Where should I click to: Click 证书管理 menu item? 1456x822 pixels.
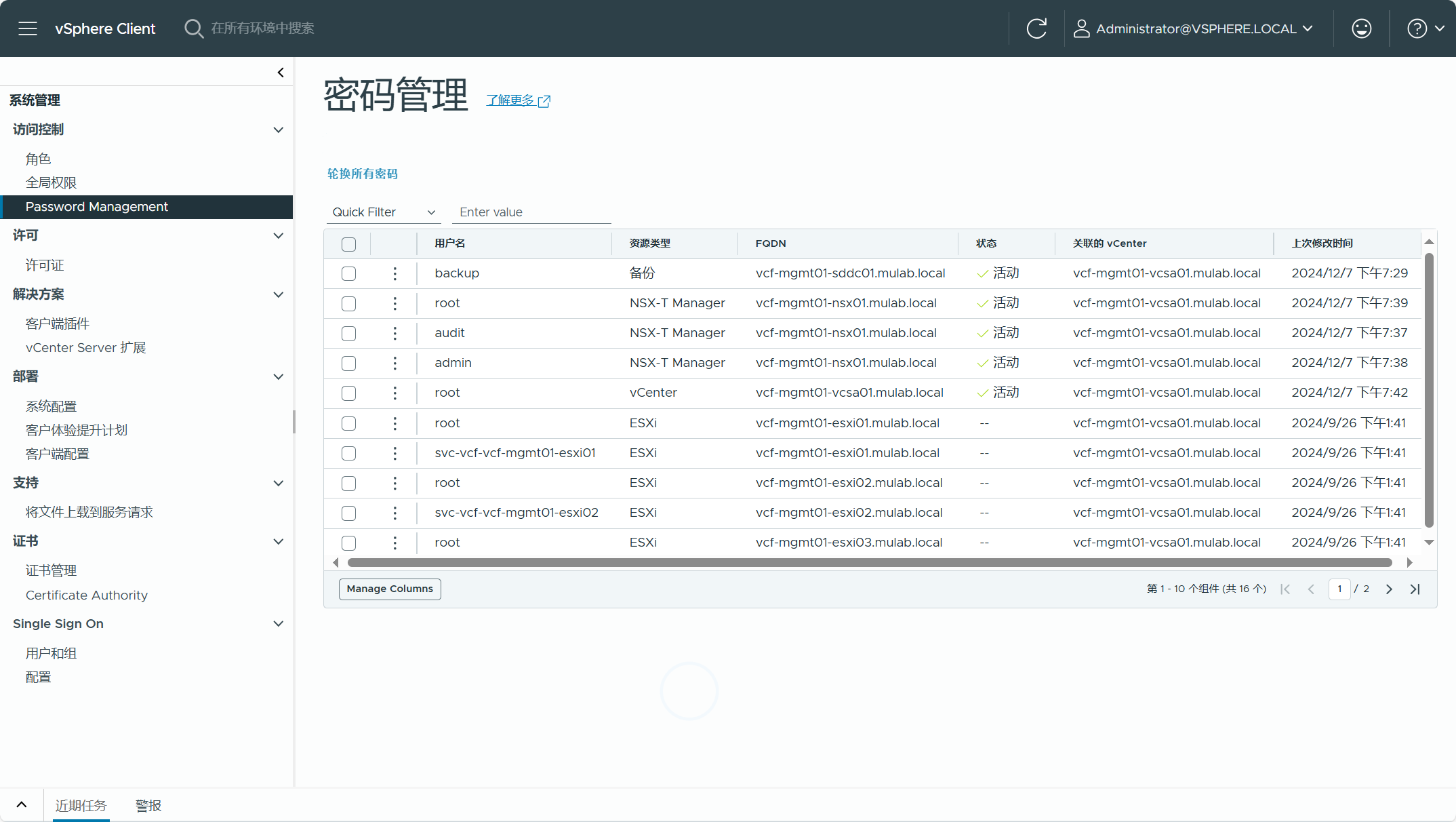(51, 570)
